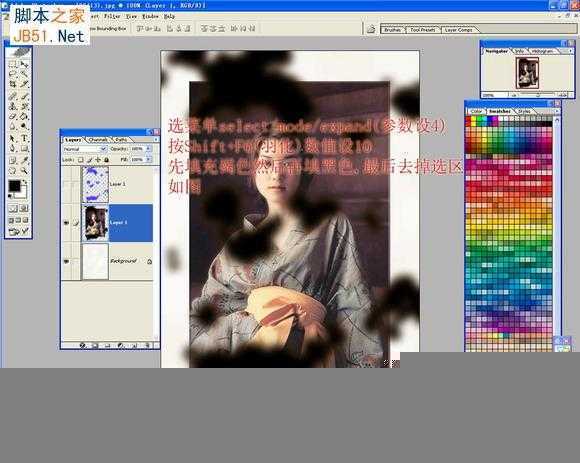Swap foreground and background colors arrow
The height and width of the screenshot is (463, 580).
pyautogui.click(x=24, y=182)
